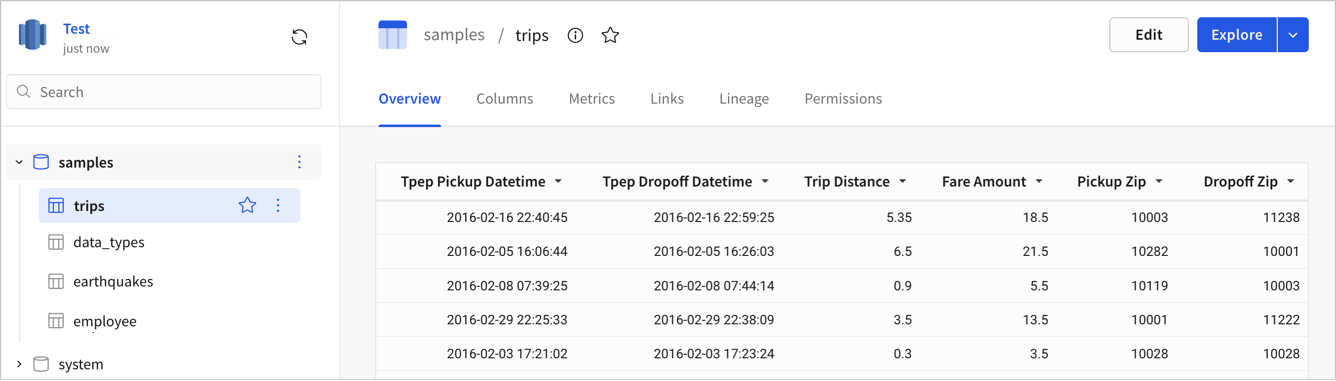Click the magnifier icon in Search box

(24, 92)
